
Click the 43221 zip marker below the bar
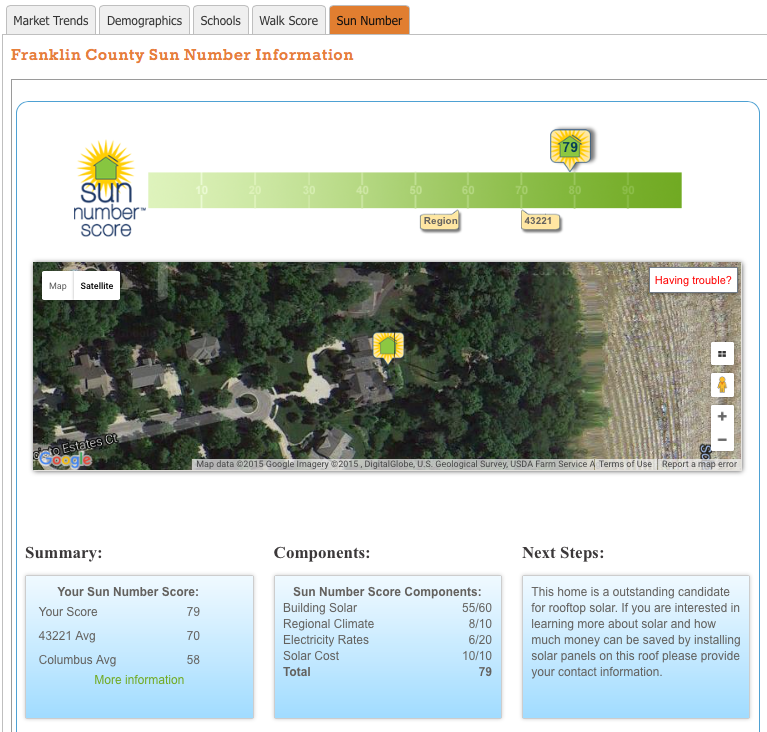540,221
